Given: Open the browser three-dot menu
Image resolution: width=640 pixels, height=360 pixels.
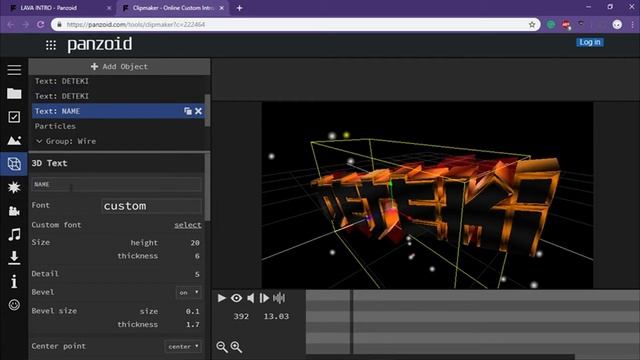Looking at the screenshot, I should tap(633, 24).
